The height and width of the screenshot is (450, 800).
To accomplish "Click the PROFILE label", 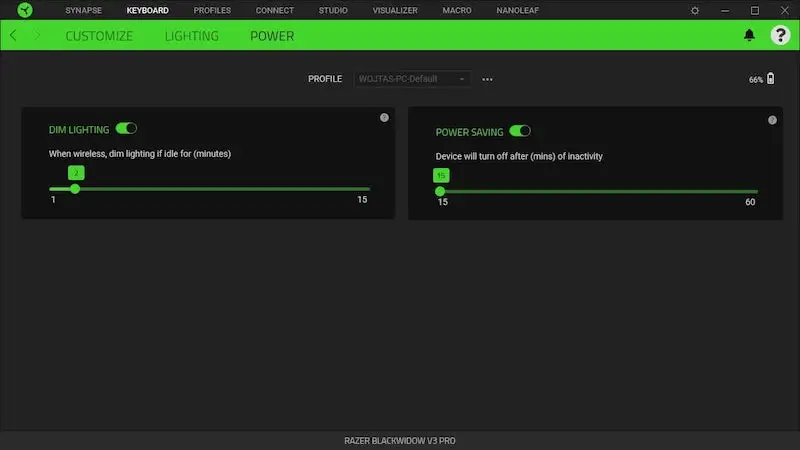I will pos(325,79).
